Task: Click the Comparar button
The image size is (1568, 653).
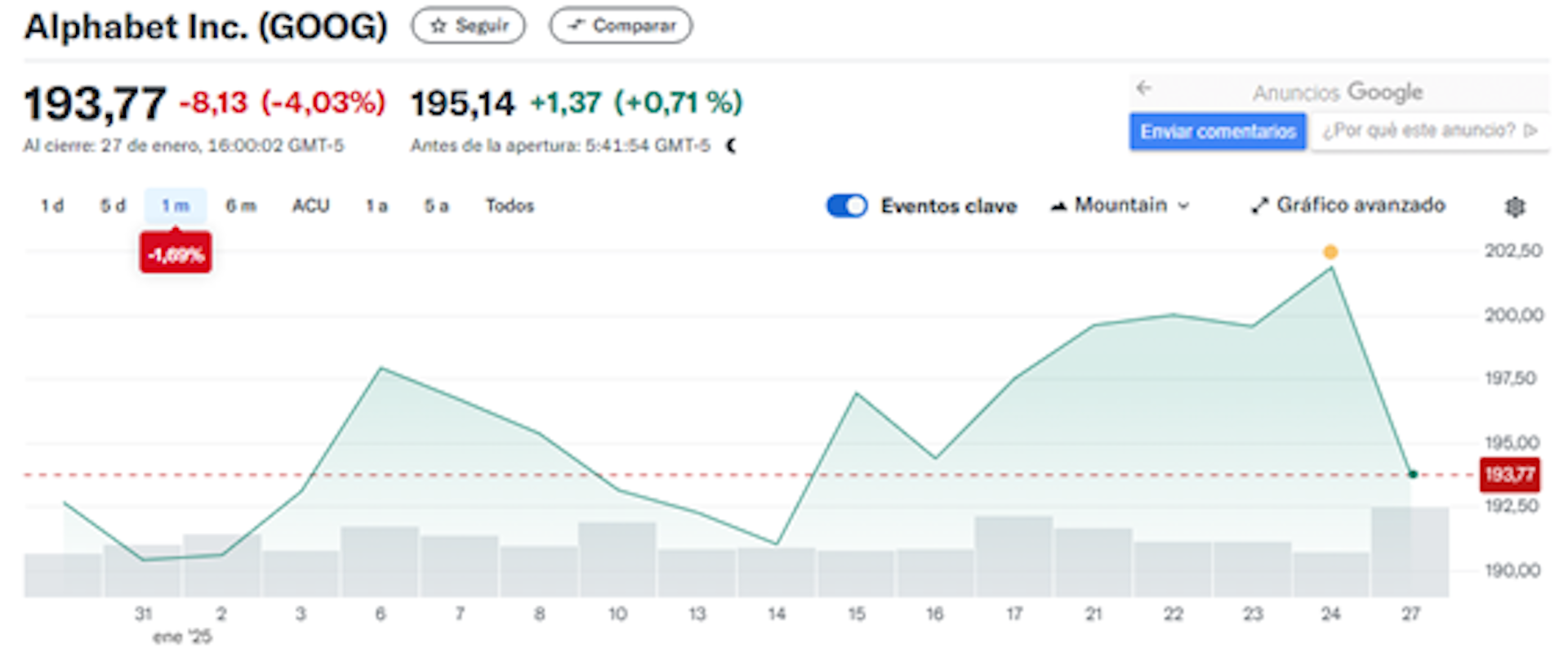Action: [621, 25]
